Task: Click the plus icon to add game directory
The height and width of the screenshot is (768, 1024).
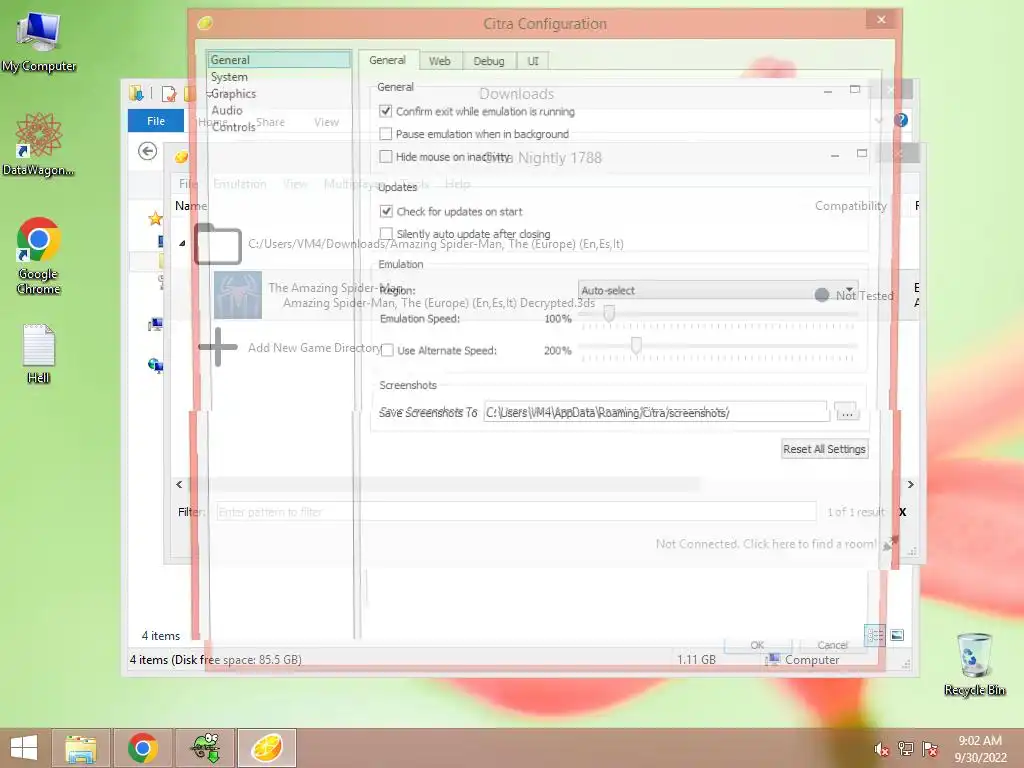Action: [218, 347]
